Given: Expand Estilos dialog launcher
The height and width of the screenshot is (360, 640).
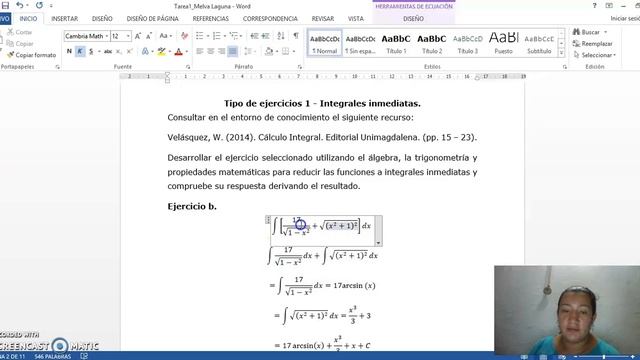Looking at the screenshot, I should pos(565,67).
